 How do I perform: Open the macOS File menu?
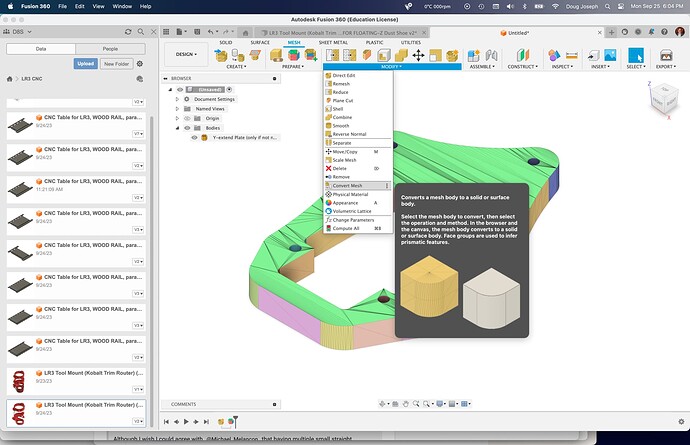coord(62,6)
